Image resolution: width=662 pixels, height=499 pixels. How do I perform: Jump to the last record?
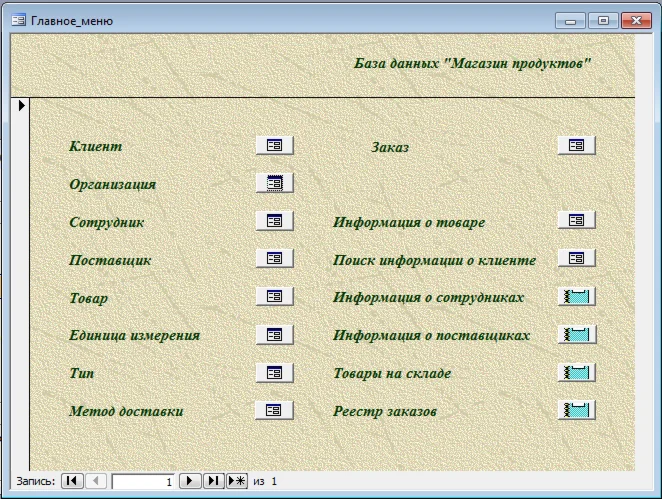click(213, 481)
